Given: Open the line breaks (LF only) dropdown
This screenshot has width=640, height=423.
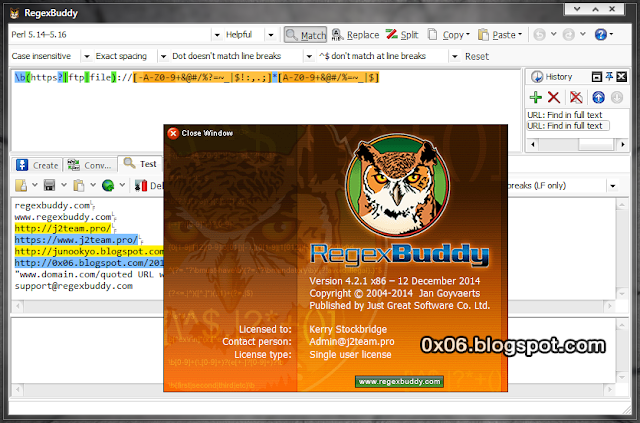Looking at the screenshot, I should pos(612,186).
